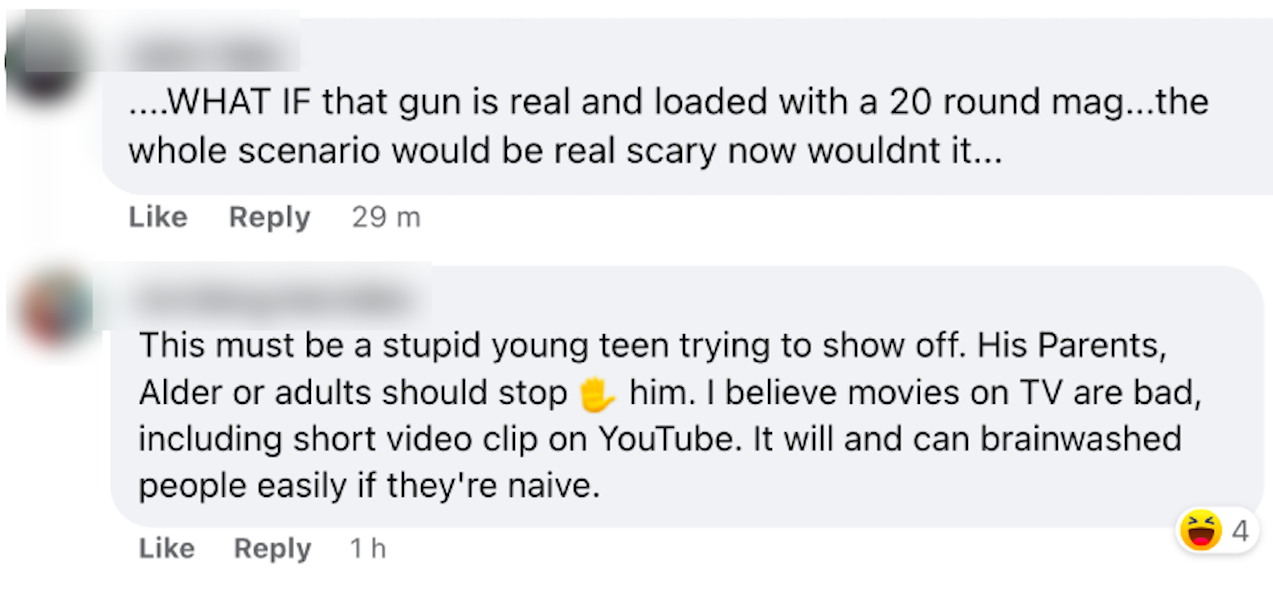Viewport: 1273px width, 593px height.
Task: Reply to the comment posted 1 h ago
Action: click(x=272, y=548)
